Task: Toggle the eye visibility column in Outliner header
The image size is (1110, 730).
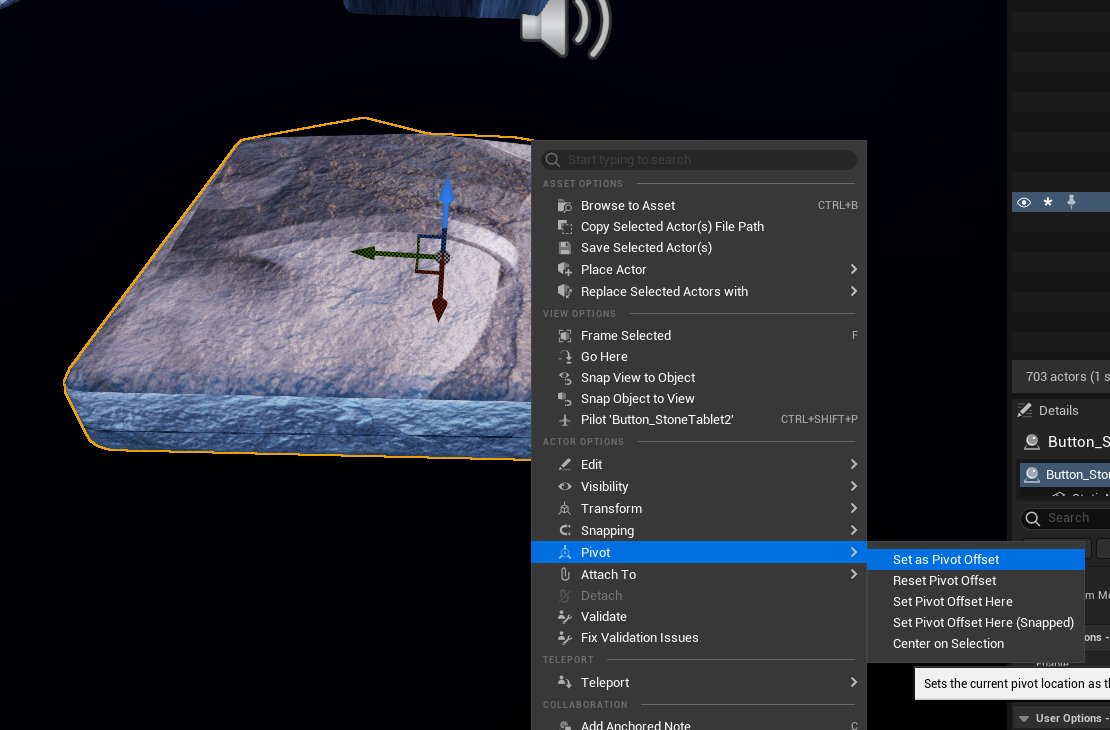Action: point(1024,203)
